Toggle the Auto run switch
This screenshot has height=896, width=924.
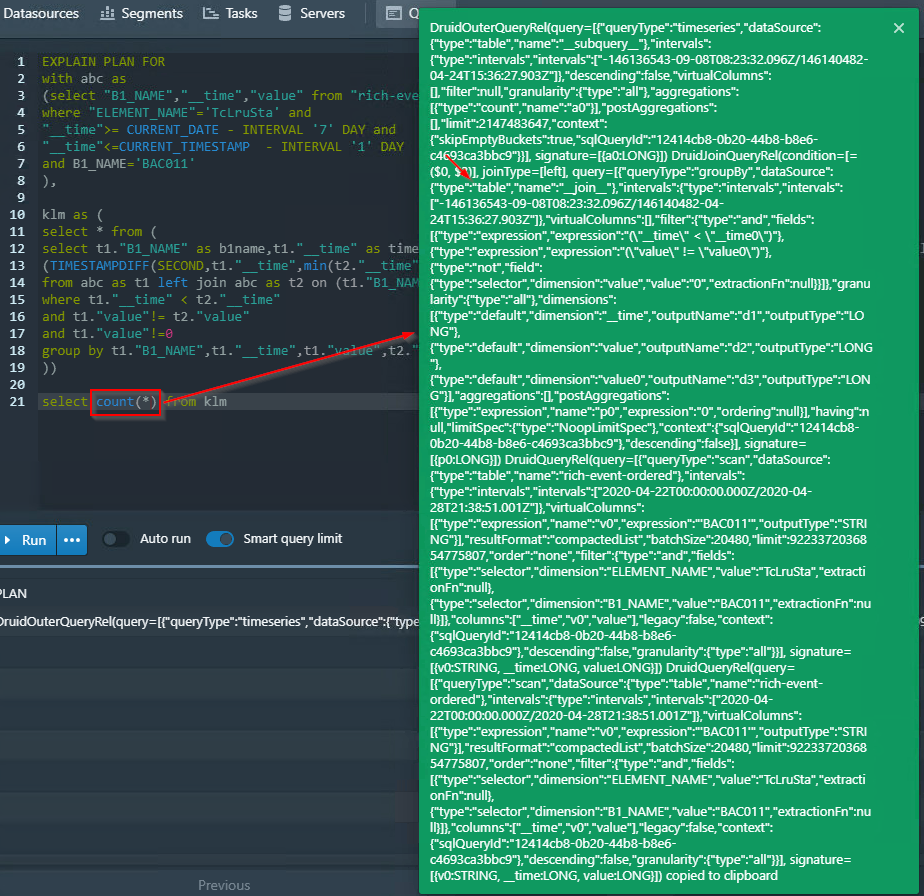[116, 539]
